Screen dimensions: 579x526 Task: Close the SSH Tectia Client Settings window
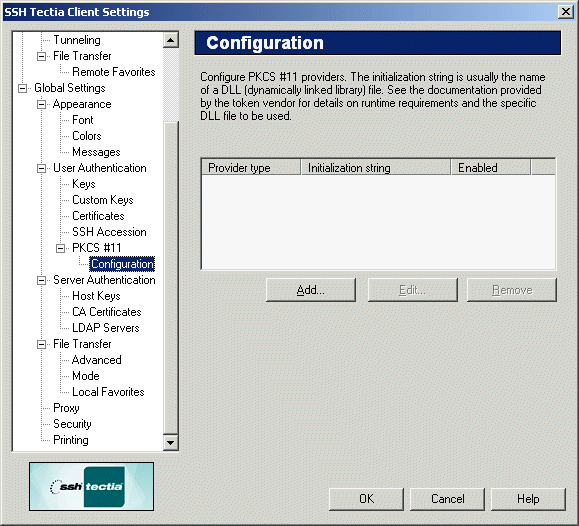tap(566, 12)
